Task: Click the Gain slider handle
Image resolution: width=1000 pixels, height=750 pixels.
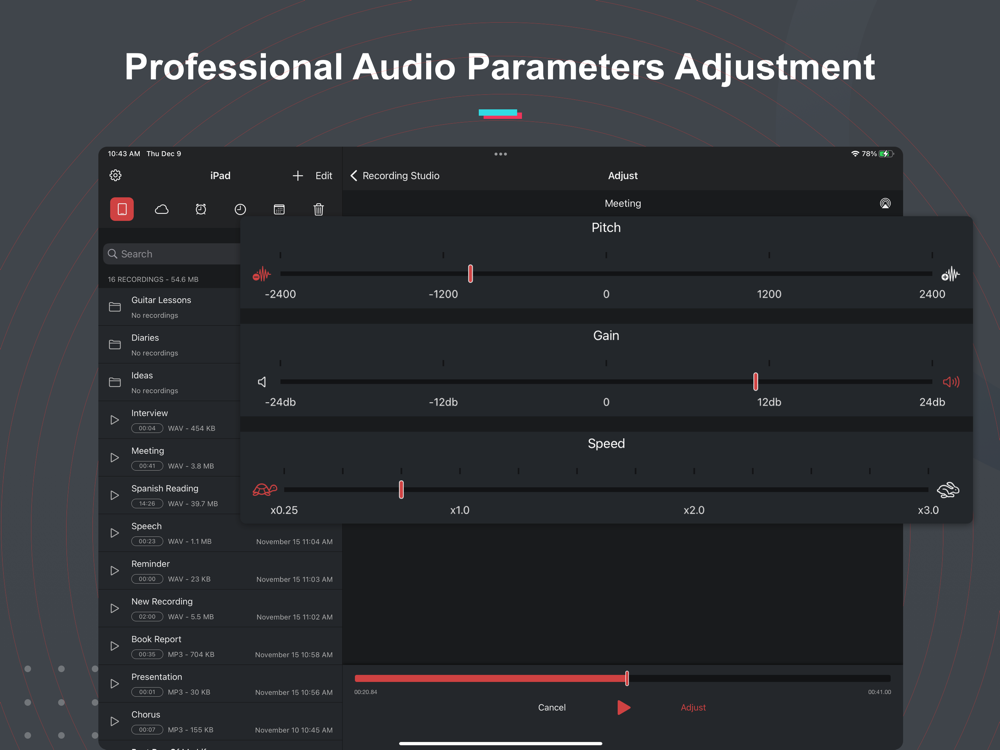Action: (756, 381)
